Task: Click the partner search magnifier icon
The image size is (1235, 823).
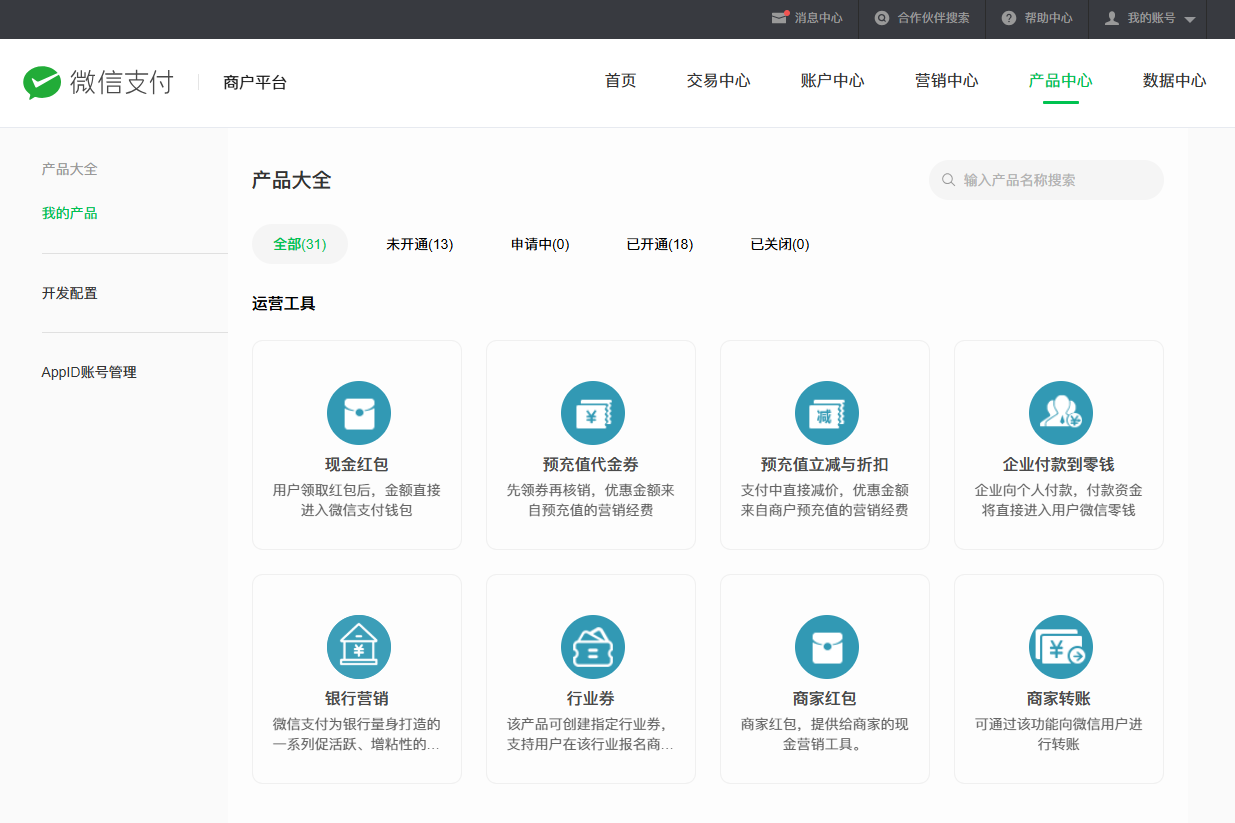Action: coord(881,18)
